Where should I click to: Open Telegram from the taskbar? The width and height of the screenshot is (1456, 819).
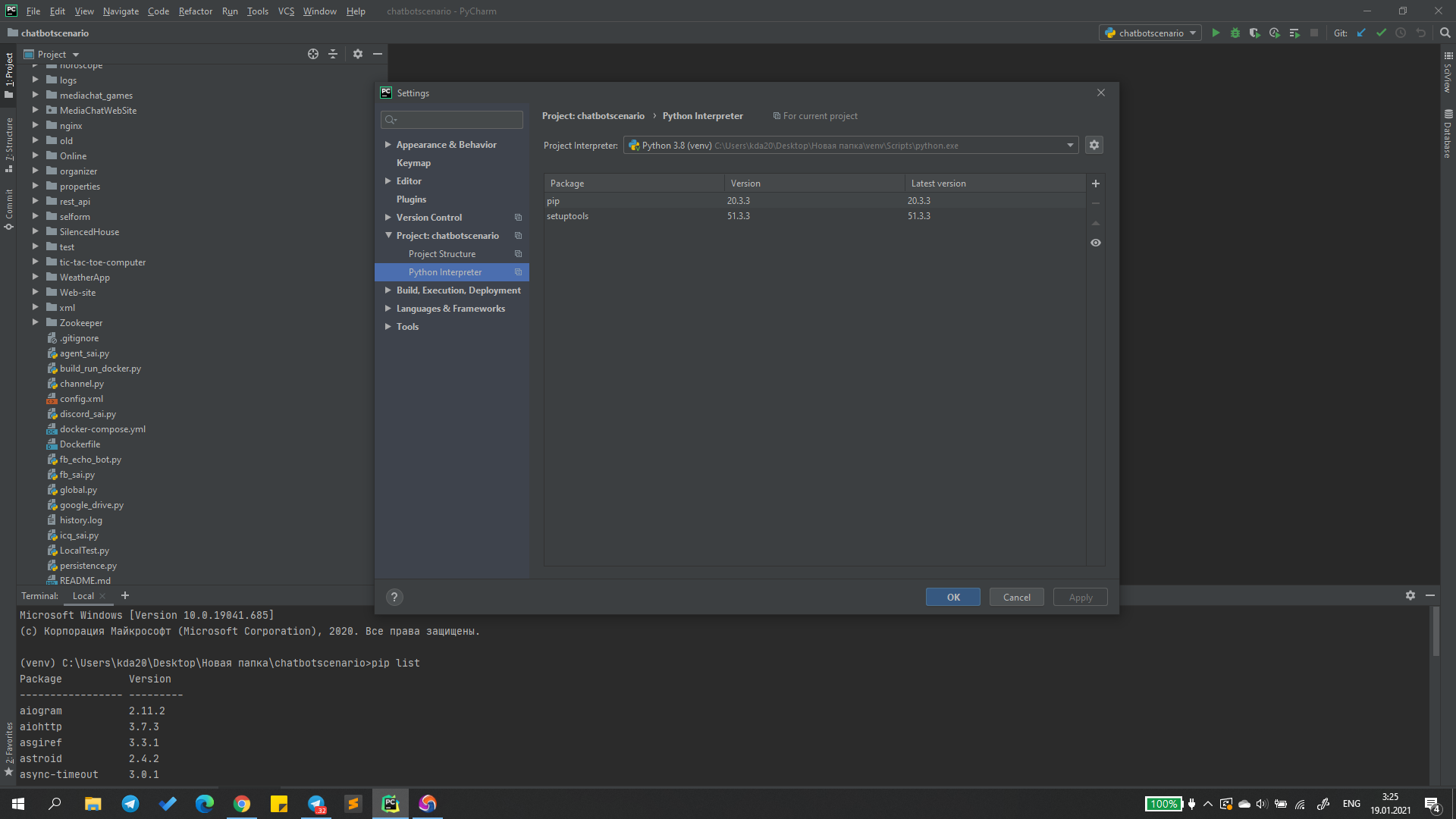[x=130, y=804]
